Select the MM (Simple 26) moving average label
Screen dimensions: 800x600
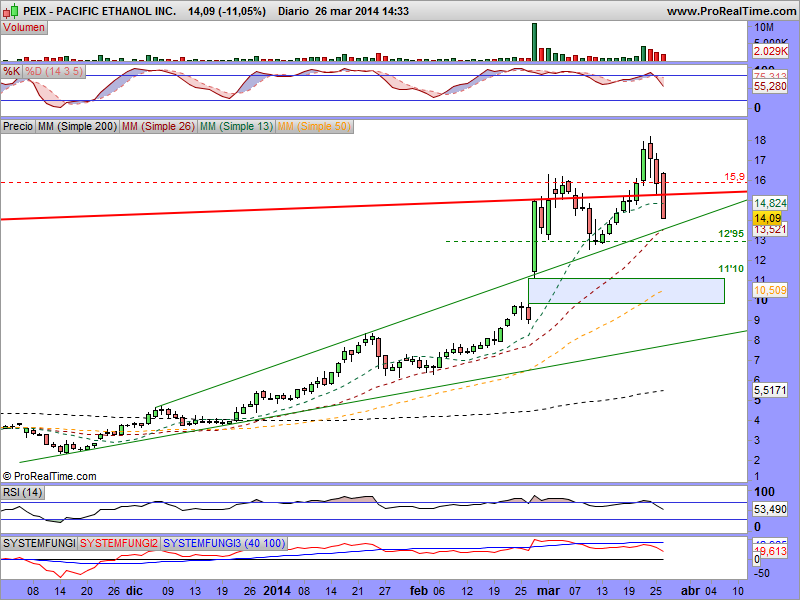[x=158, y=126]
